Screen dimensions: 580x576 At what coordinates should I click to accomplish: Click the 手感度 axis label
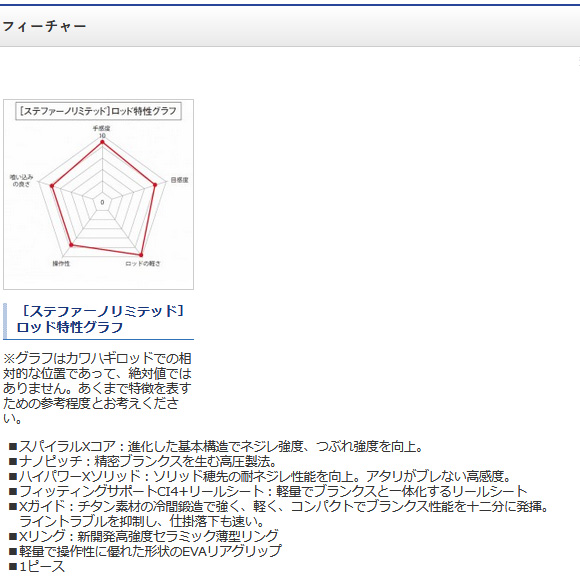pyautogui.click(x=101, y=128)
